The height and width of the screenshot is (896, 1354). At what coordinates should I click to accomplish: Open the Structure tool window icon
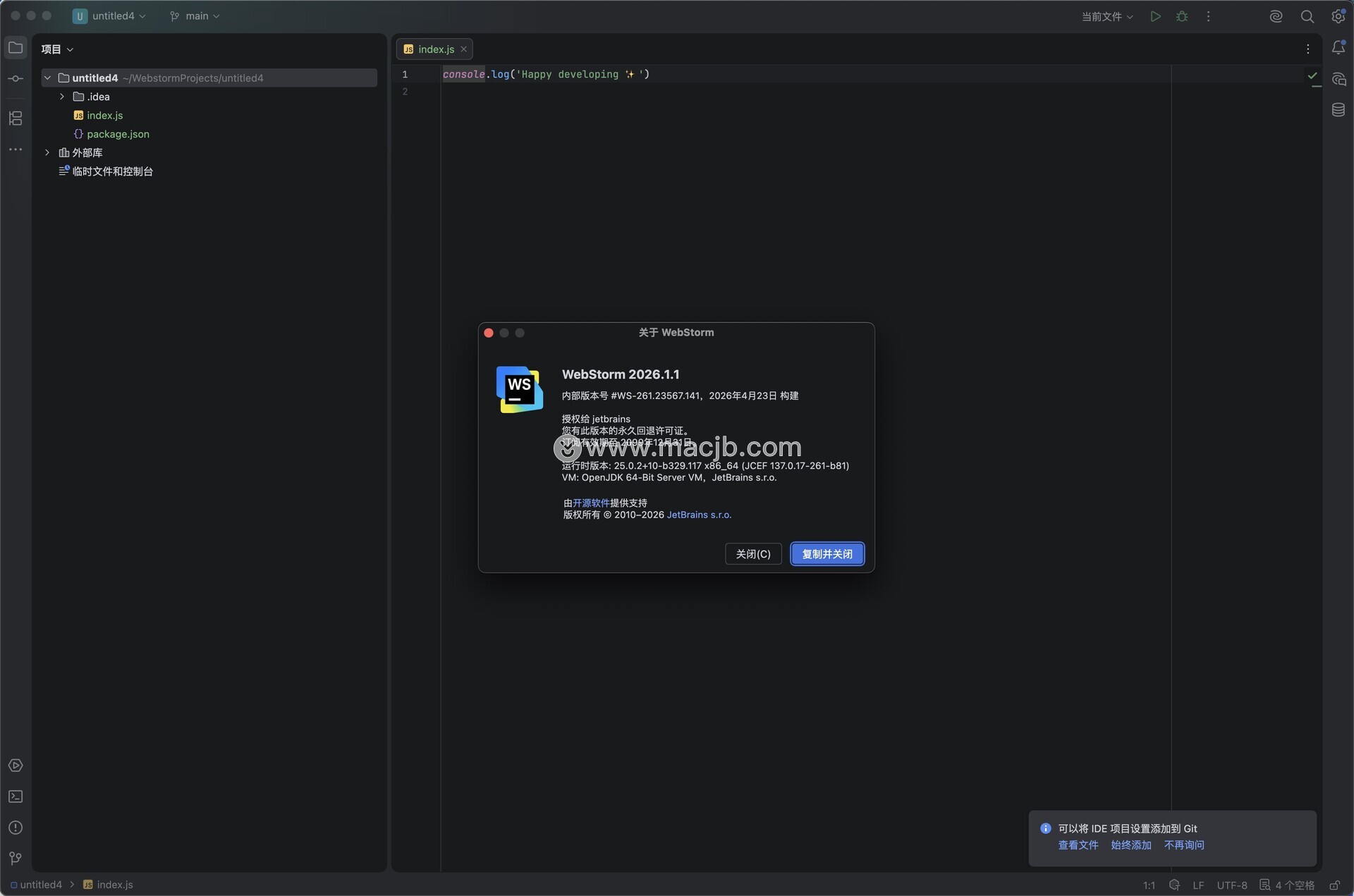pos(16,118)
